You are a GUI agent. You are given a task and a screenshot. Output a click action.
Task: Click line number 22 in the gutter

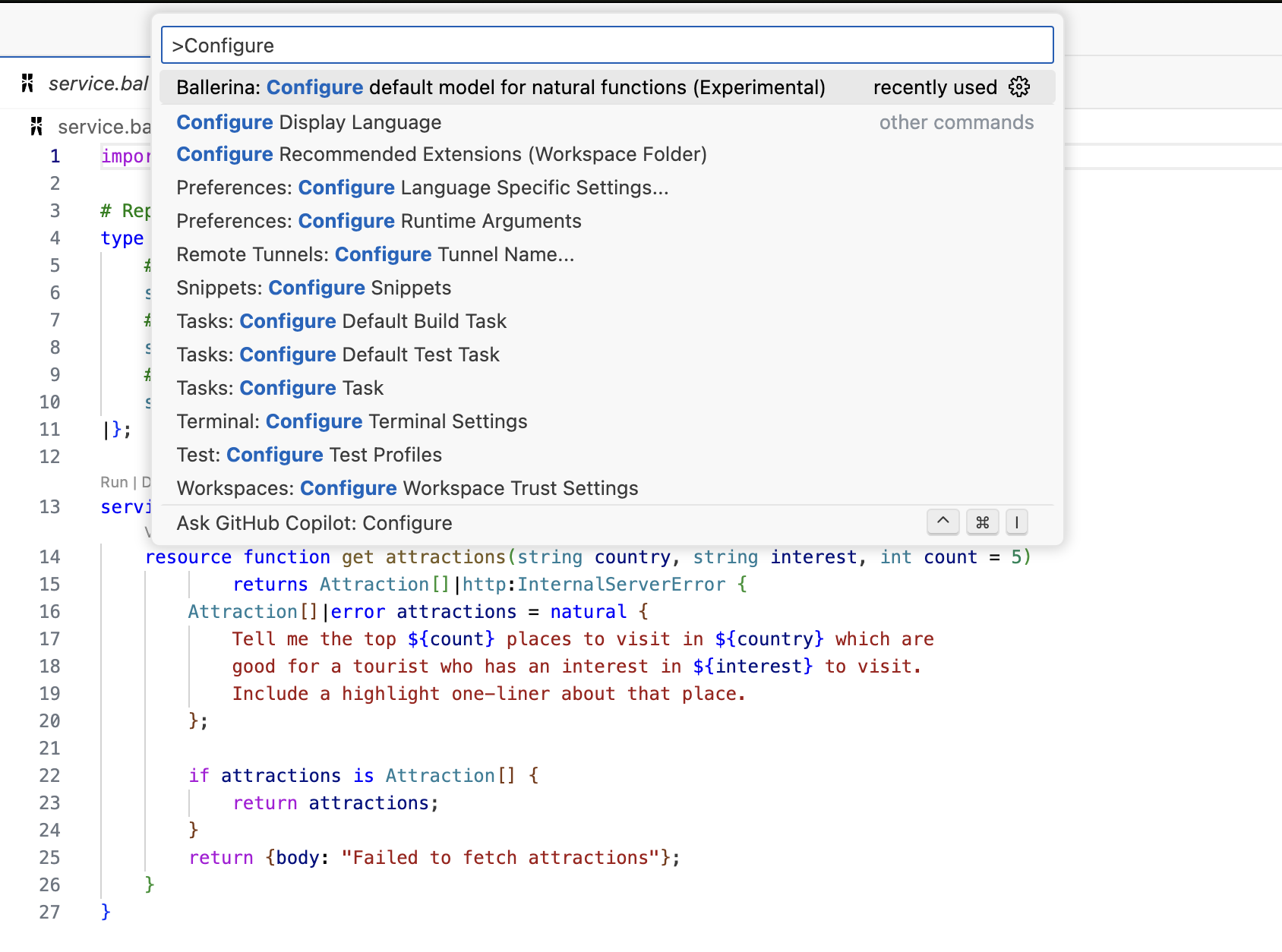tap(49, 776)
